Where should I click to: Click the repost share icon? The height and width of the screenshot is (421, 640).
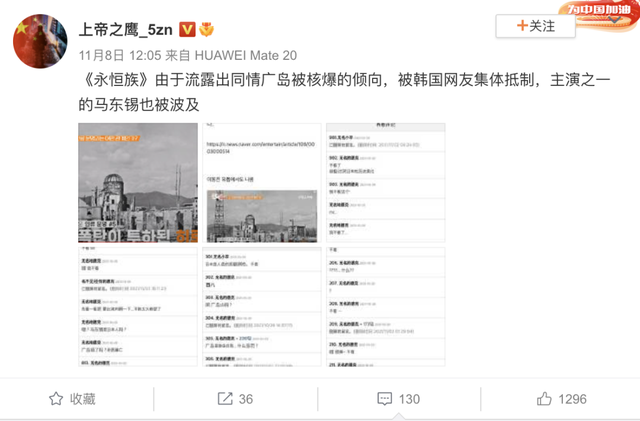click(x=225, y=399)
